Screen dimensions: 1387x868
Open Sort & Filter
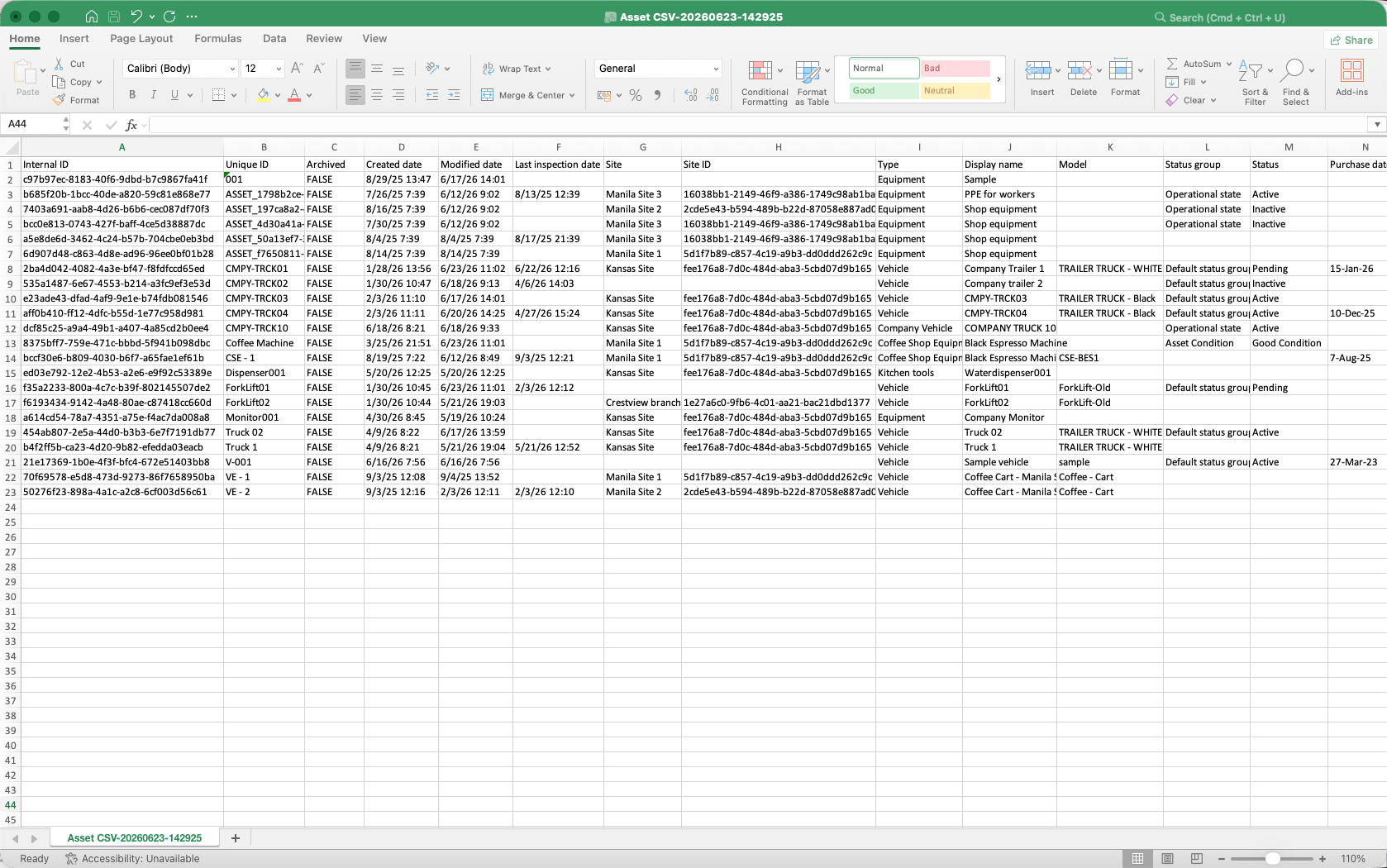pyautogui.click(x=1255, y=83)
